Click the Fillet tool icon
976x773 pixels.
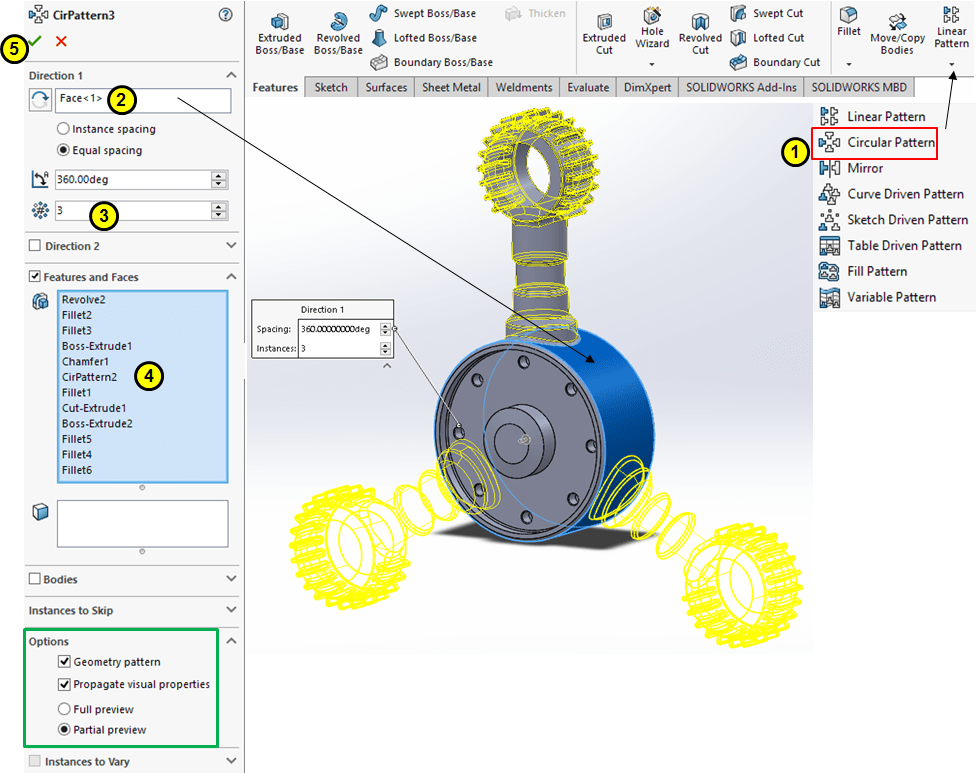(848, 24)
